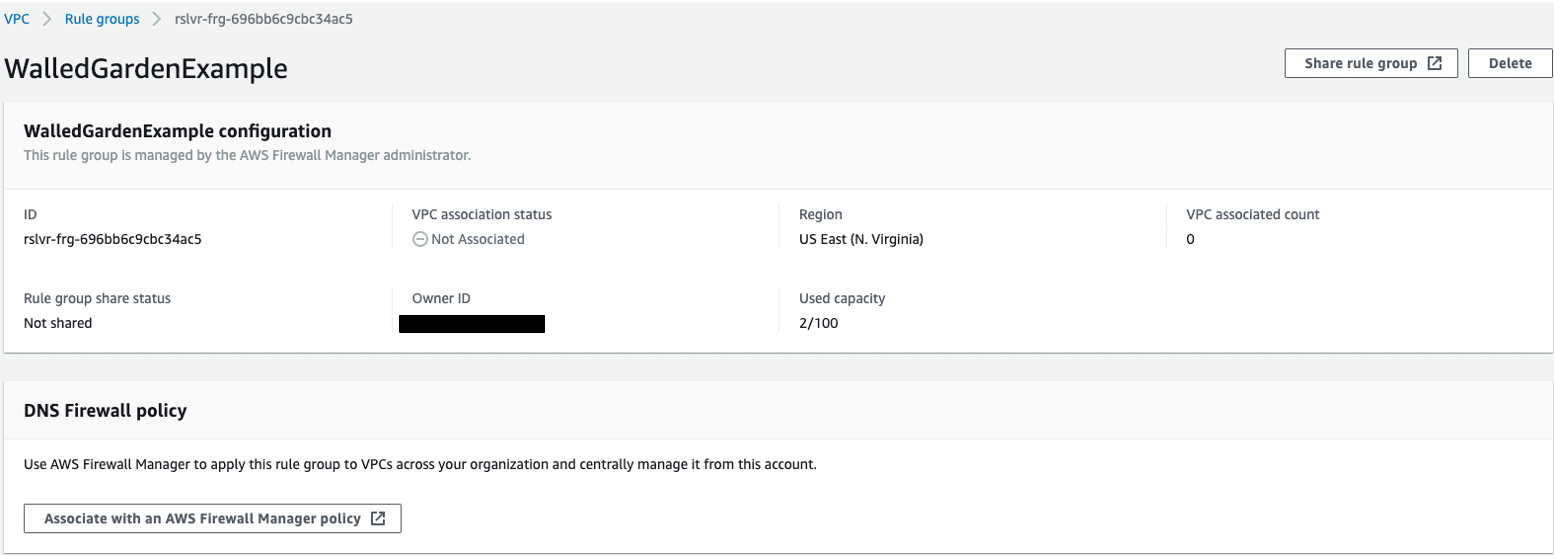Click the breadcrumb chevron after Rule groups

click(x=156, y=19)
